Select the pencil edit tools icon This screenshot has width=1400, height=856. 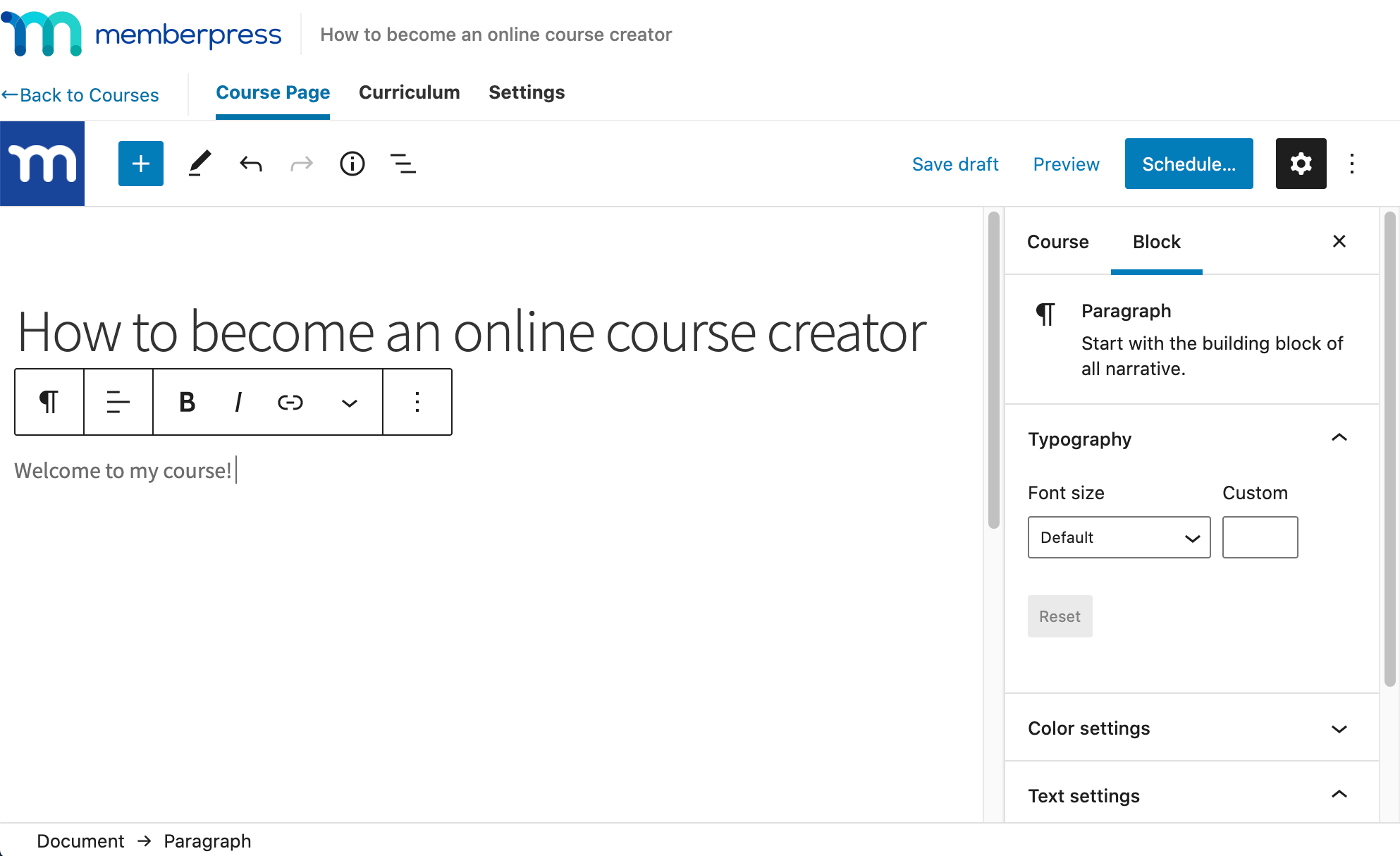pos(199,164)
